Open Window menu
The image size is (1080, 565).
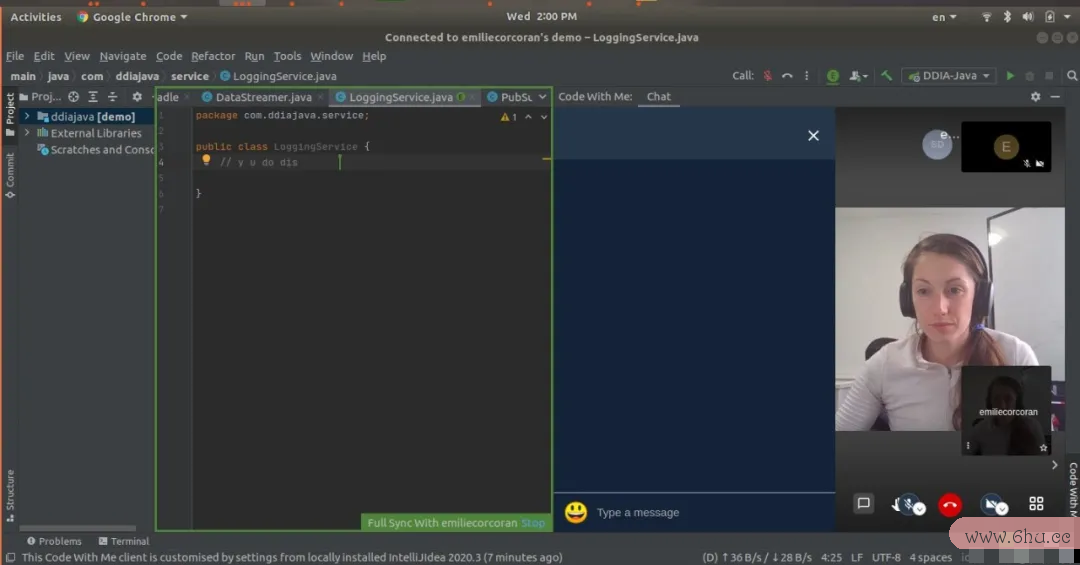coord(331,56)
